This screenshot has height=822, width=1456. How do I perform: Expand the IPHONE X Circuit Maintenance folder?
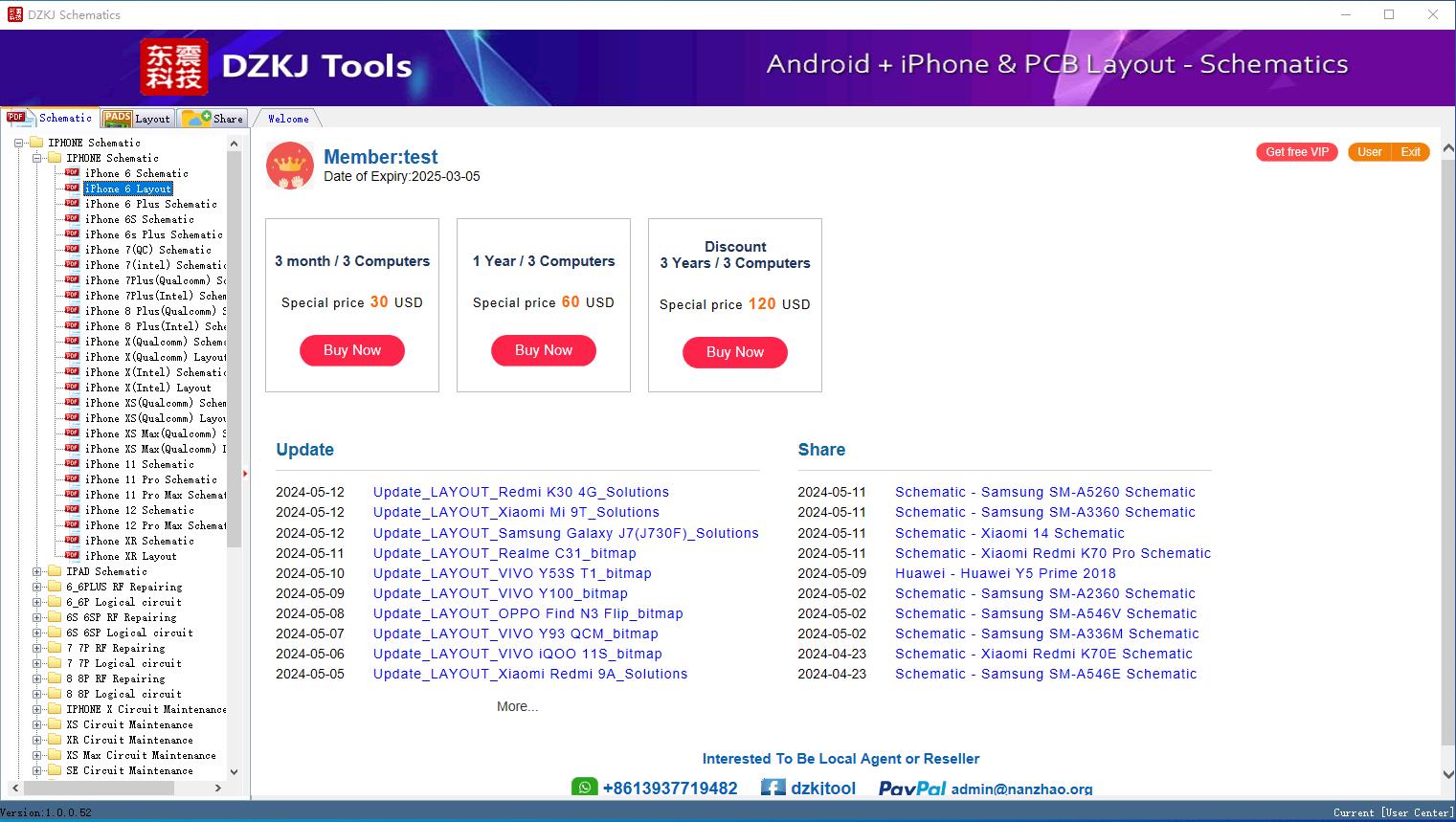click(x=37, y=709)
